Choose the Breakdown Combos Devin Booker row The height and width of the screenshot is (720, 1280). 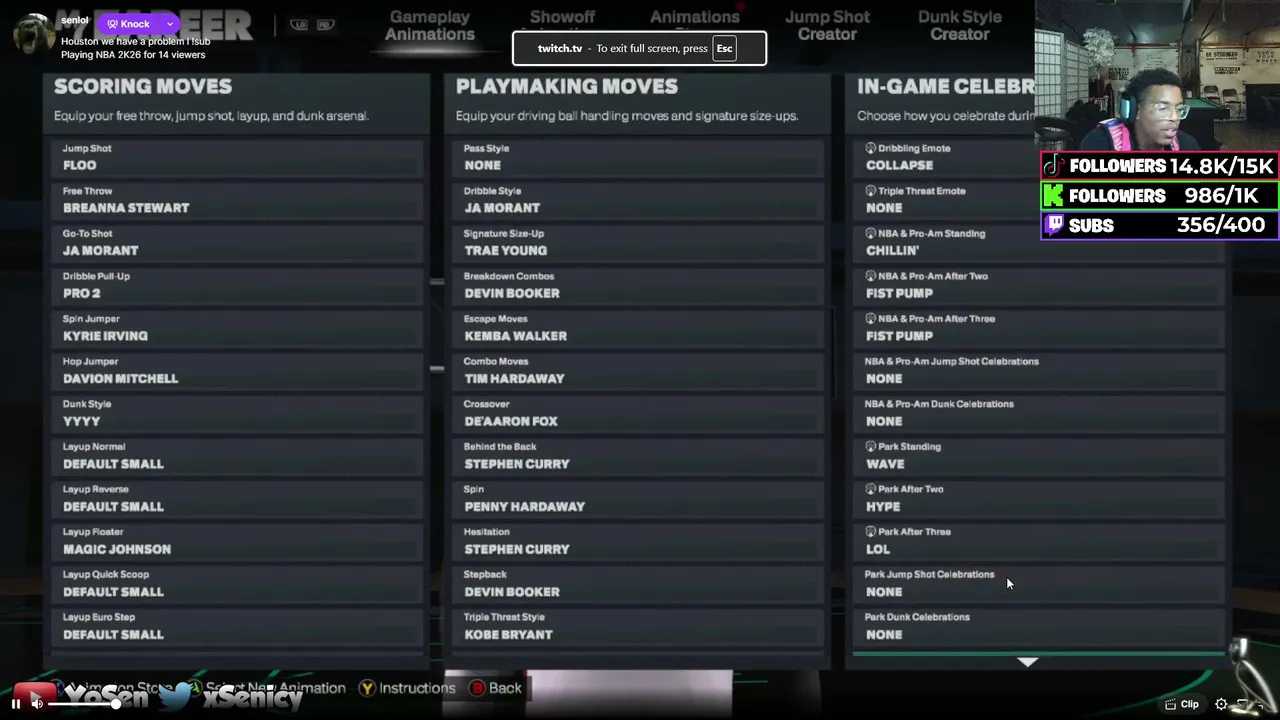pos(639,285)
